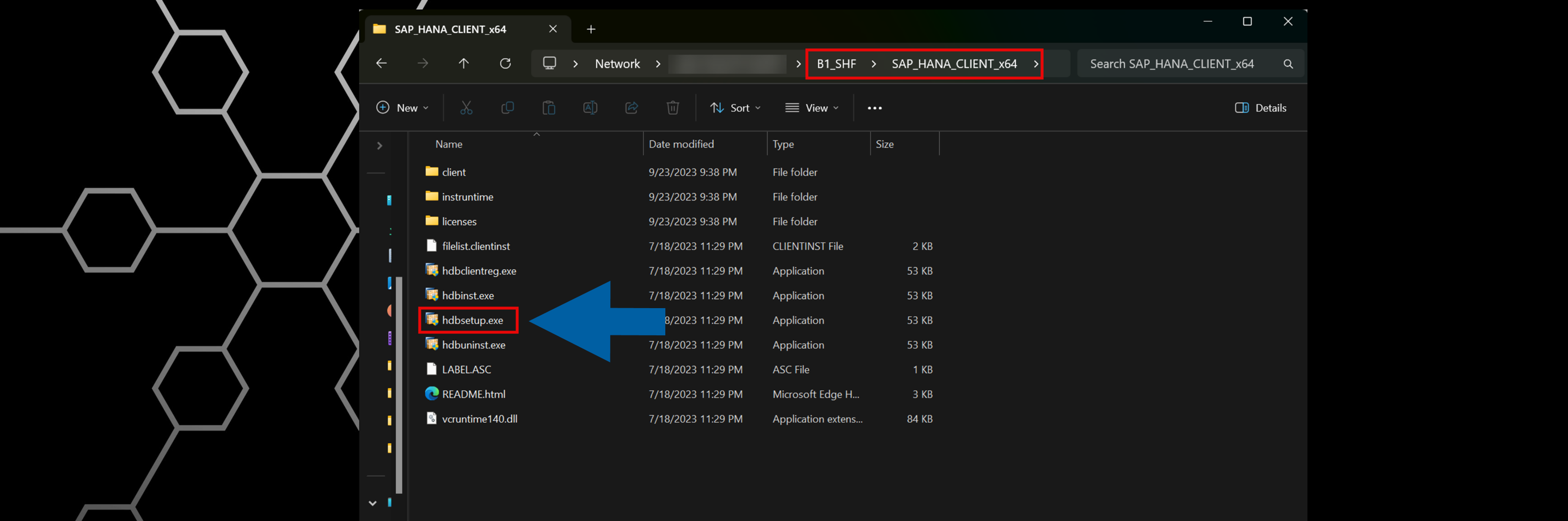Open a new tab with plus button

[x=590, y=29]
